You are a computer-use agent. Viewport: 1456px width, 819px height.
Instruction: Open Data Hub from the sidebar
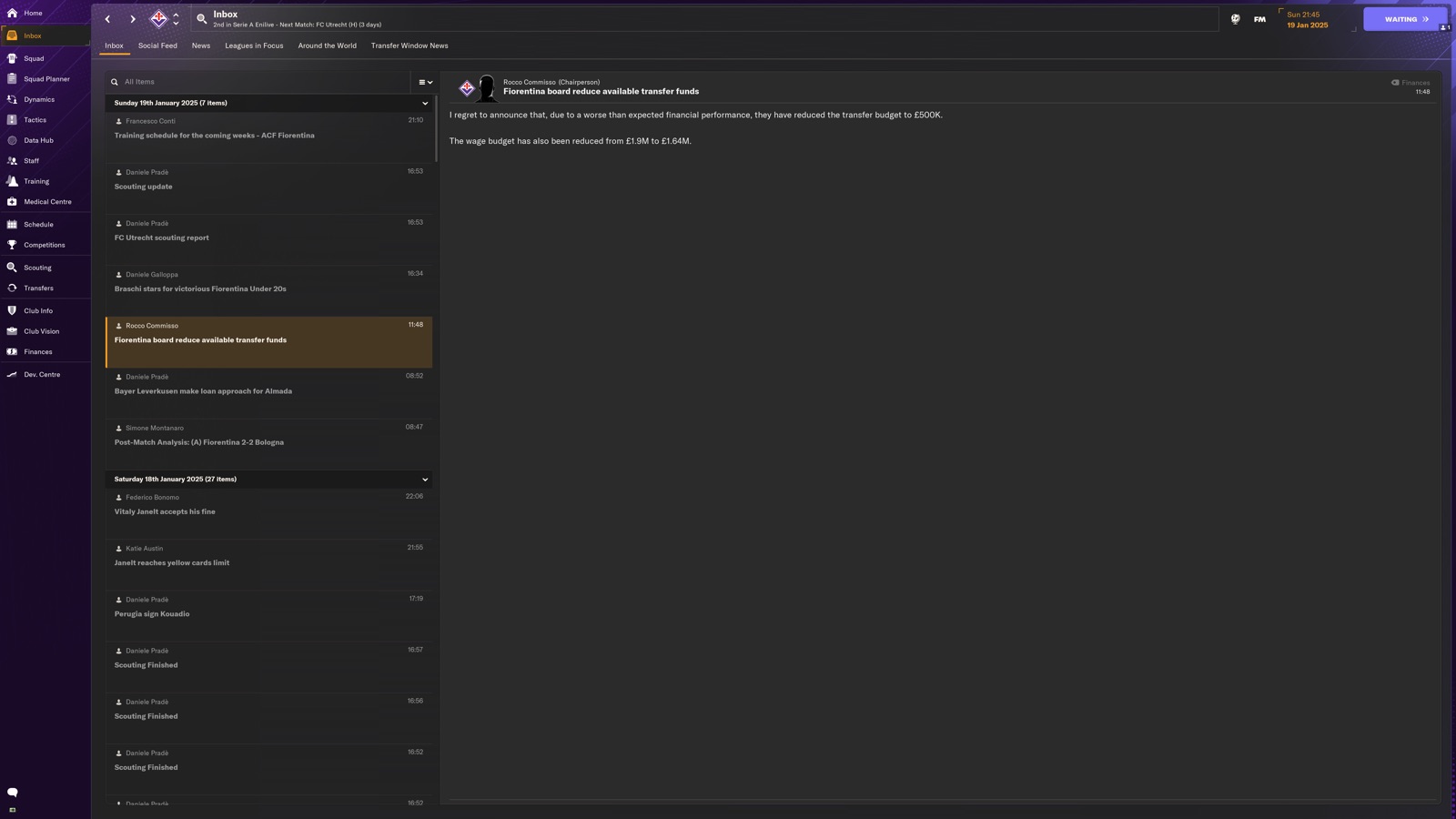tap(45, 140)
